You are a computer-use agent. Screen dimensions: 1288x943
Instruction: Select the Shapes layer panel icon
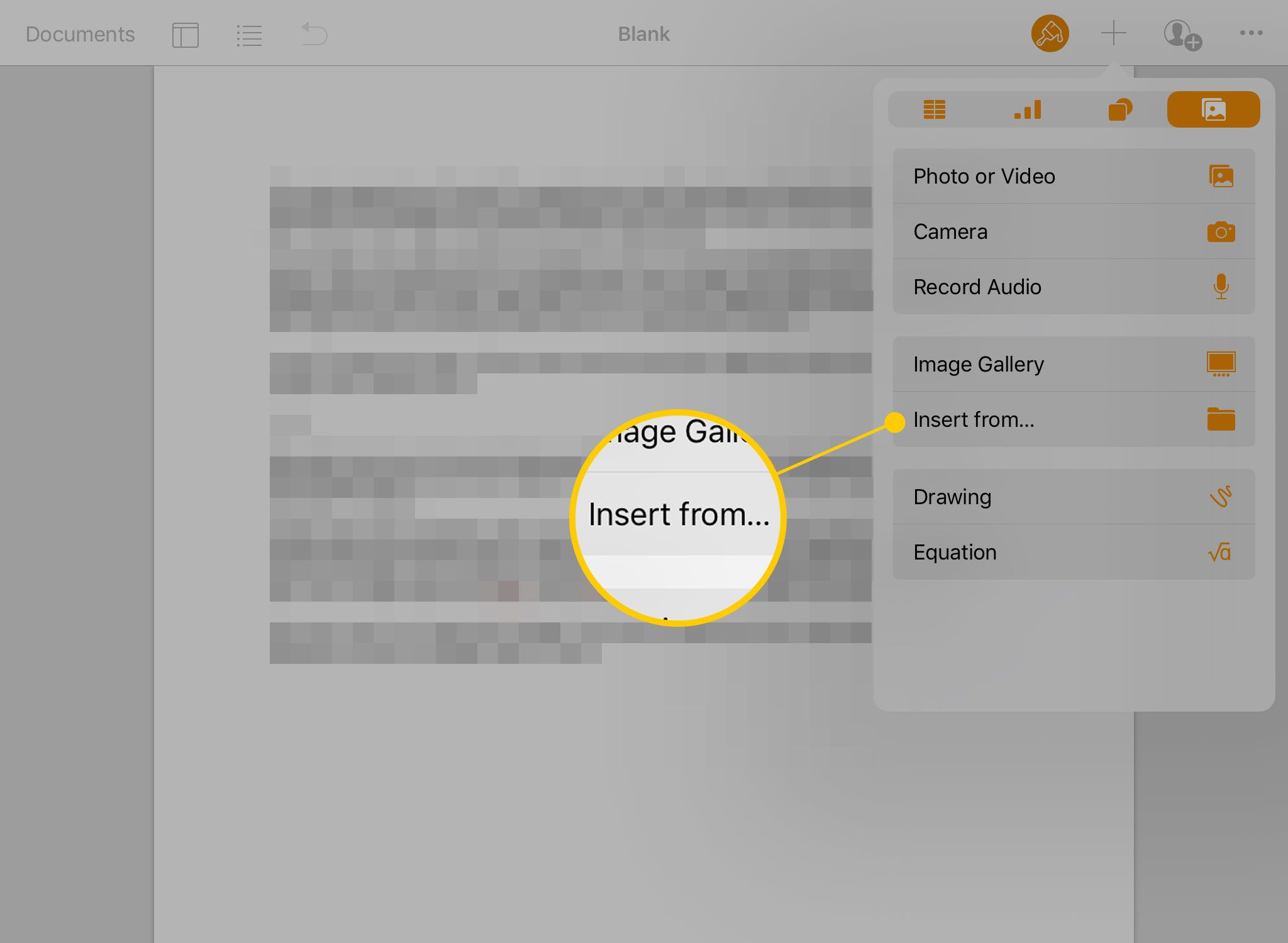click(x=1120, y=109)
